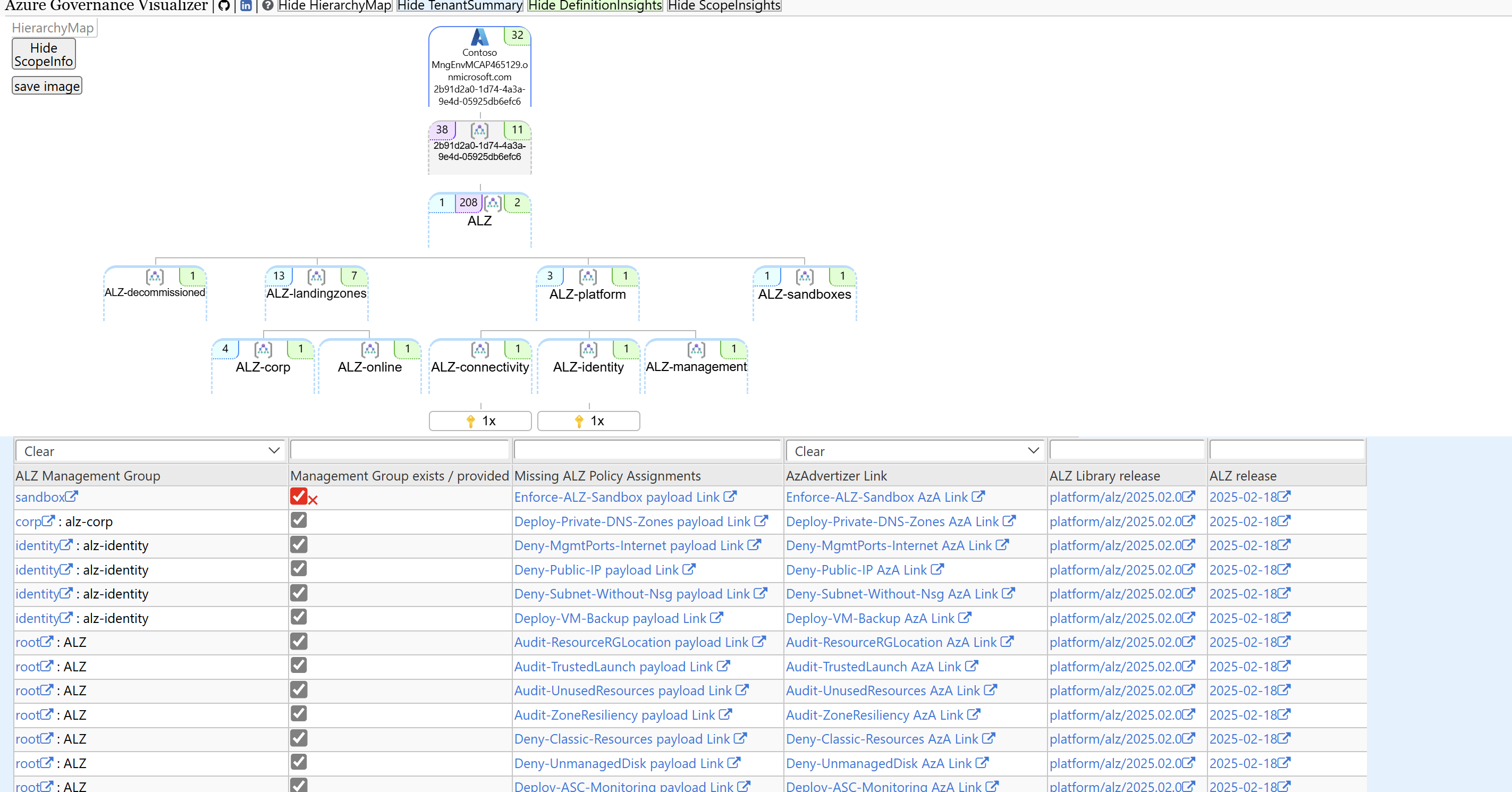Click the management group icon on ALZ node

pos(493,203)
